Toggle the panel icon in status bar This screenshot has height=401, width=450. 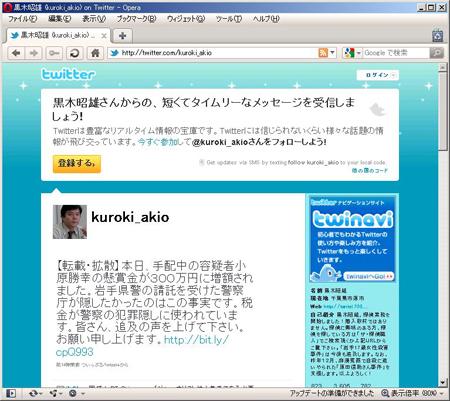11,393
